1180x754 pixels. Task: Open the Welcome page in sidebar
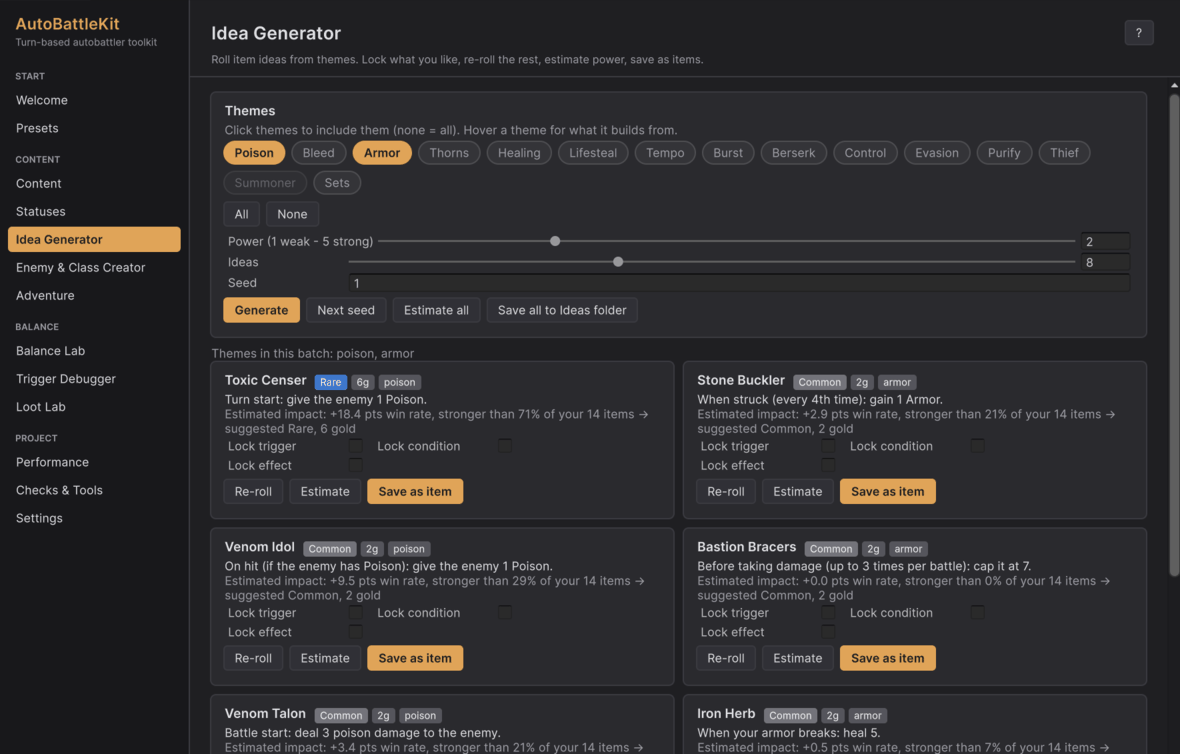pos(94,100)
